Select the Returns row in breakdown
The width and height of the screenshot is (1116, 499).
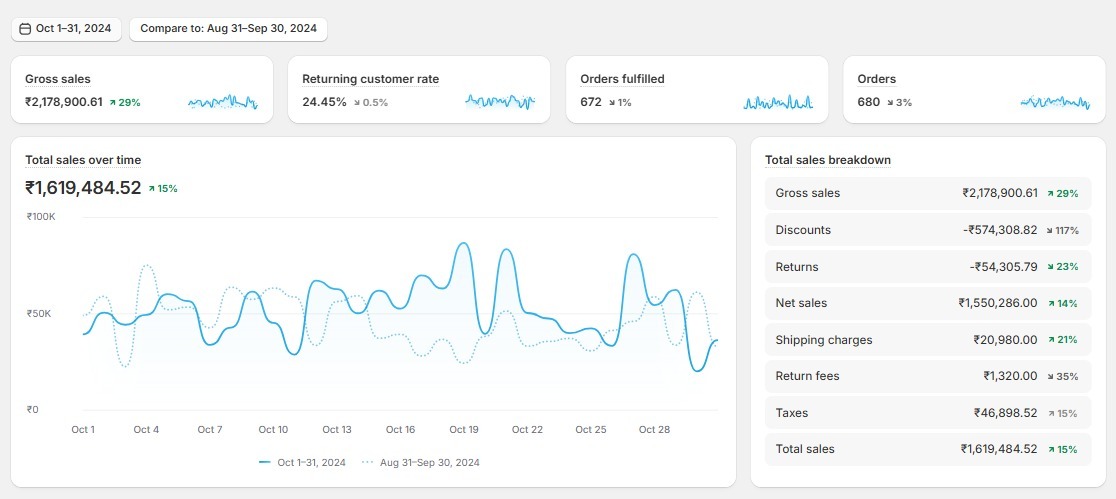point(927,267)
